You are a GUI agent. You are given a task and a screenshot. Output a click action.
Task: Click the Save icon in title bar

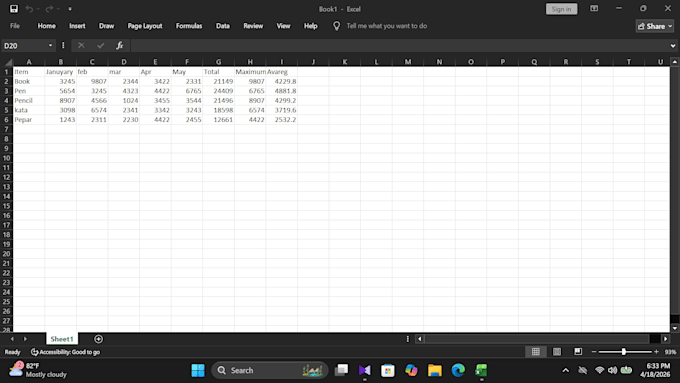coord(14,9)
